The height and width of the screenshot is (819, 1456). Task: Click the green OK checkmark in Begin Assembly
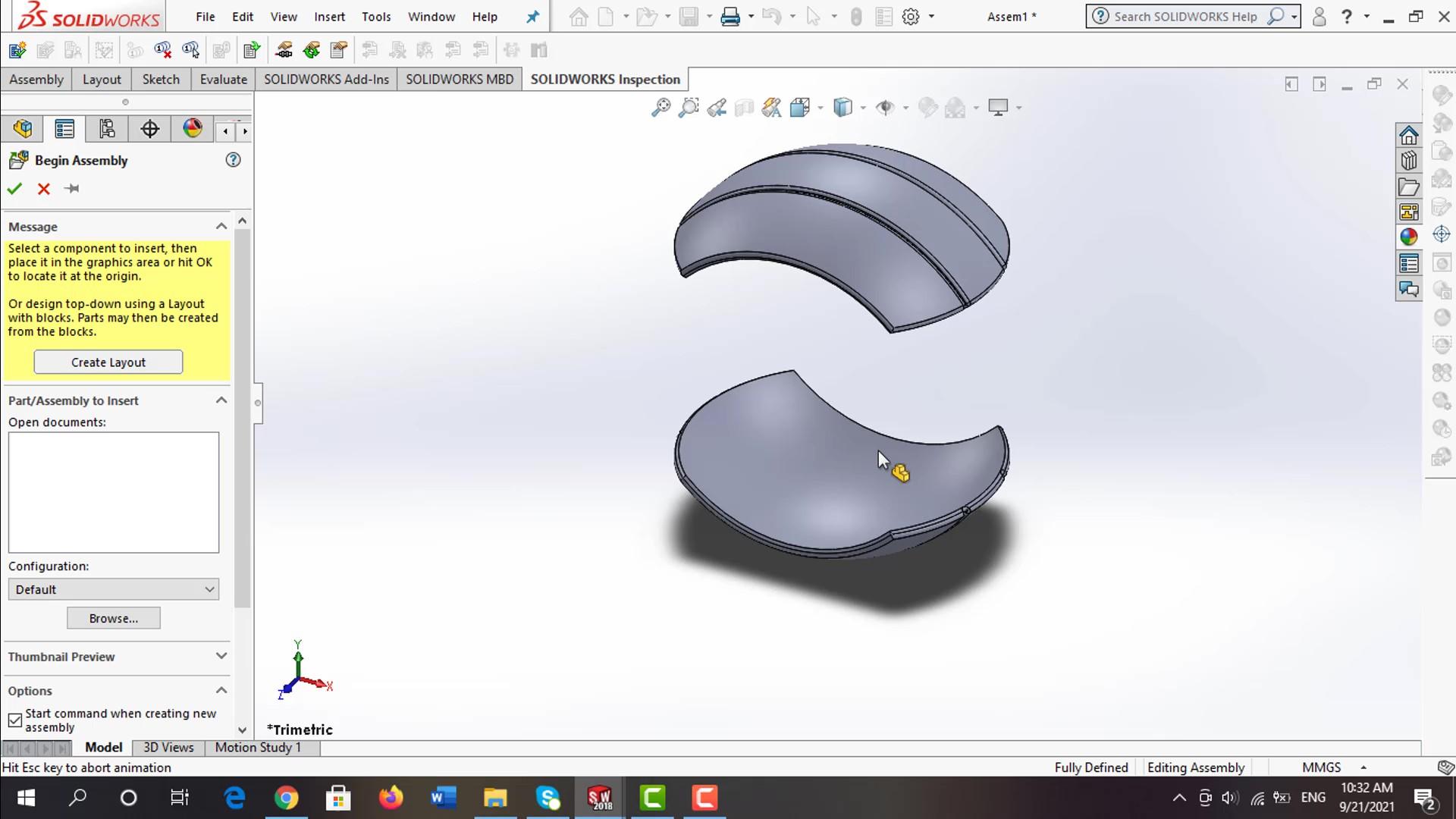point(14,189)
